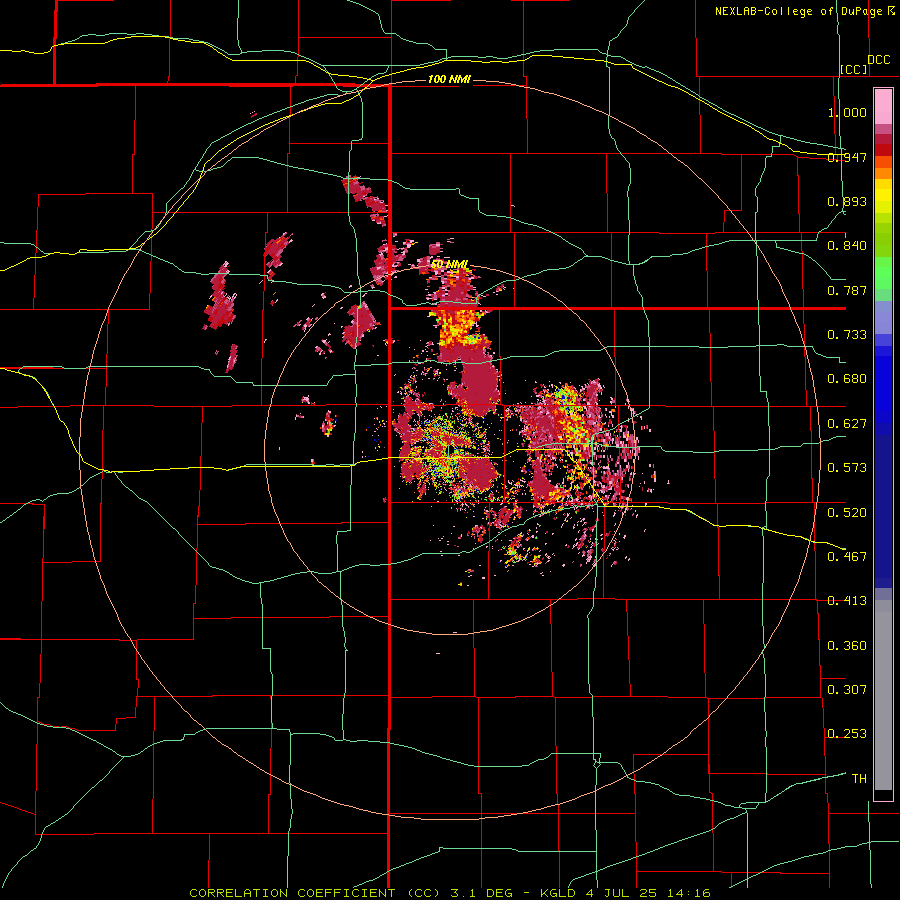Click the KGLD radar site center point
The width and height of the screenshot is (900, 900).
[449, 450]
